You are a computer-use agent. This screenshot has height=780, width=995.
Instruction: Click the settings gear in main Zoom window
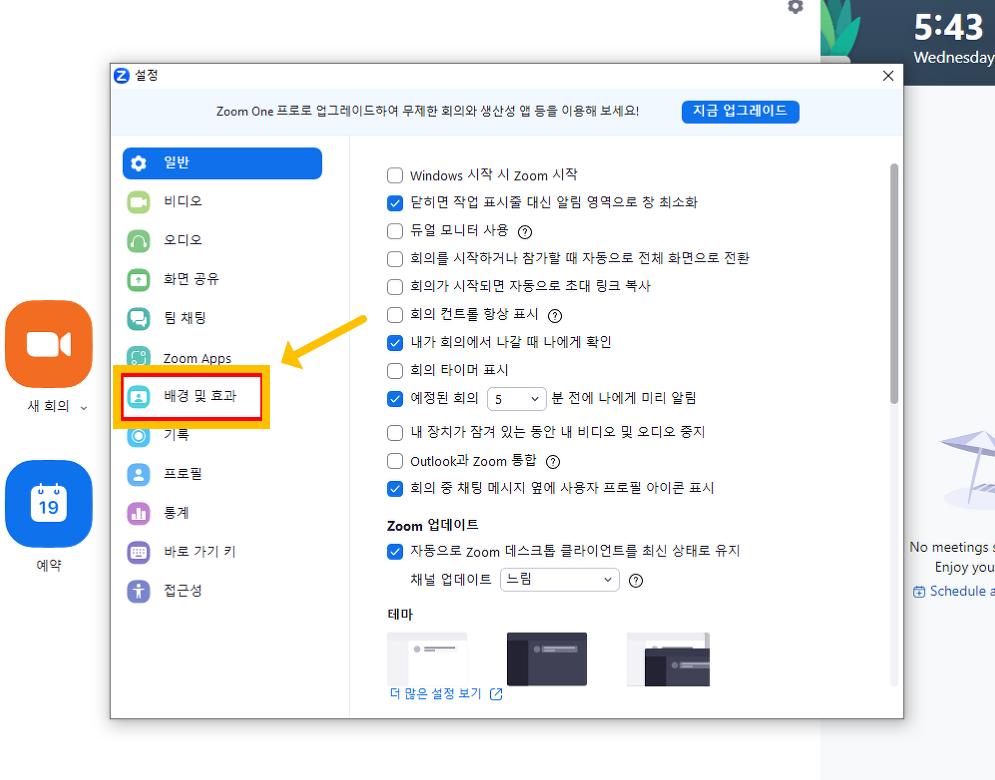pos(795,6)
